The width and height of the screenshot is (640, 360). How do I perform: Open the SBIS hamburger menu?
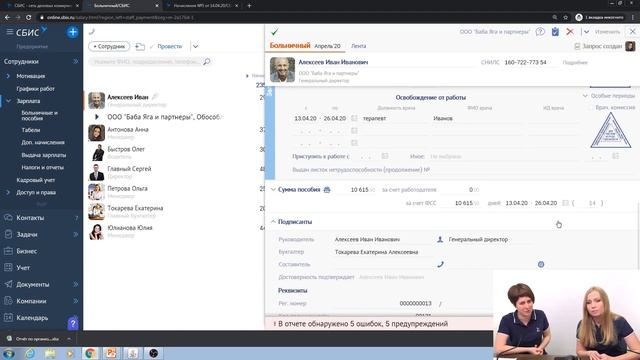click(x=9, y=31)
